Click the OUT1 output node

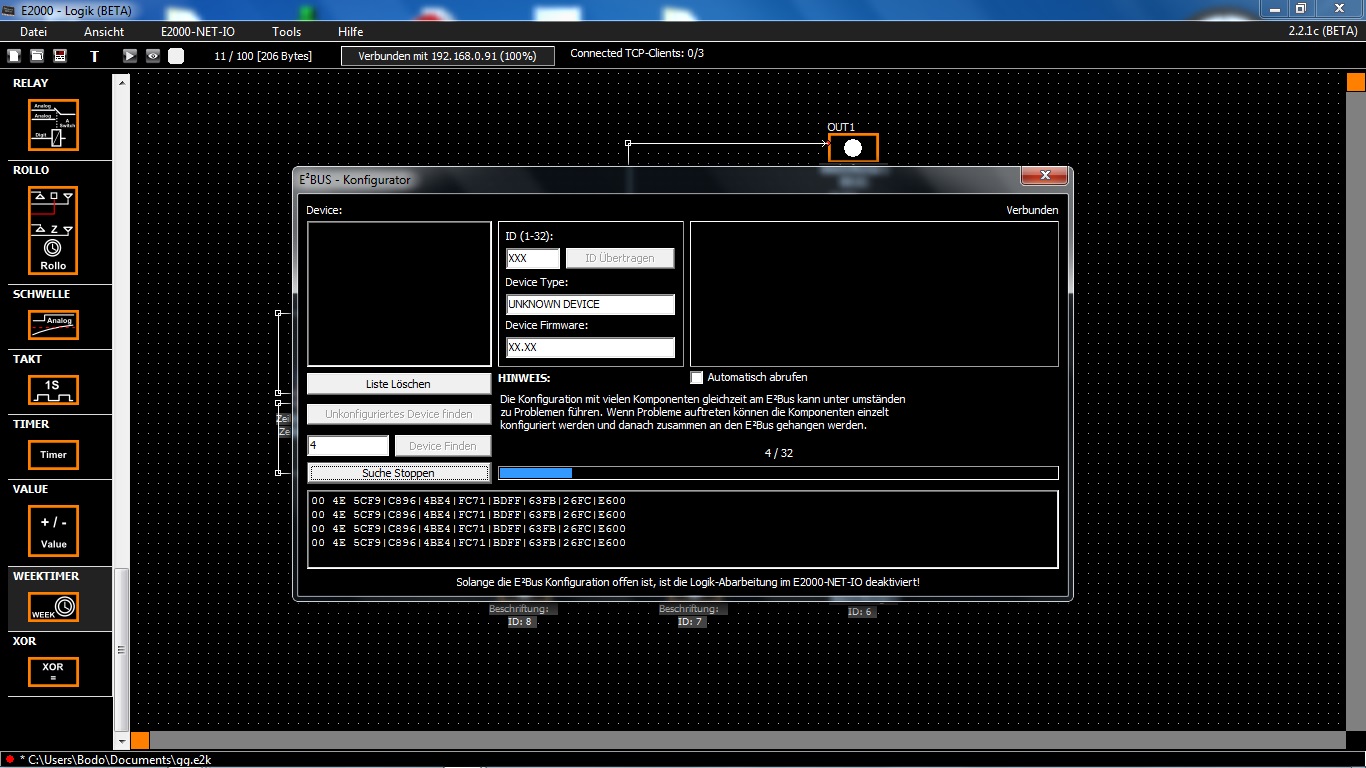coord(853,148)
